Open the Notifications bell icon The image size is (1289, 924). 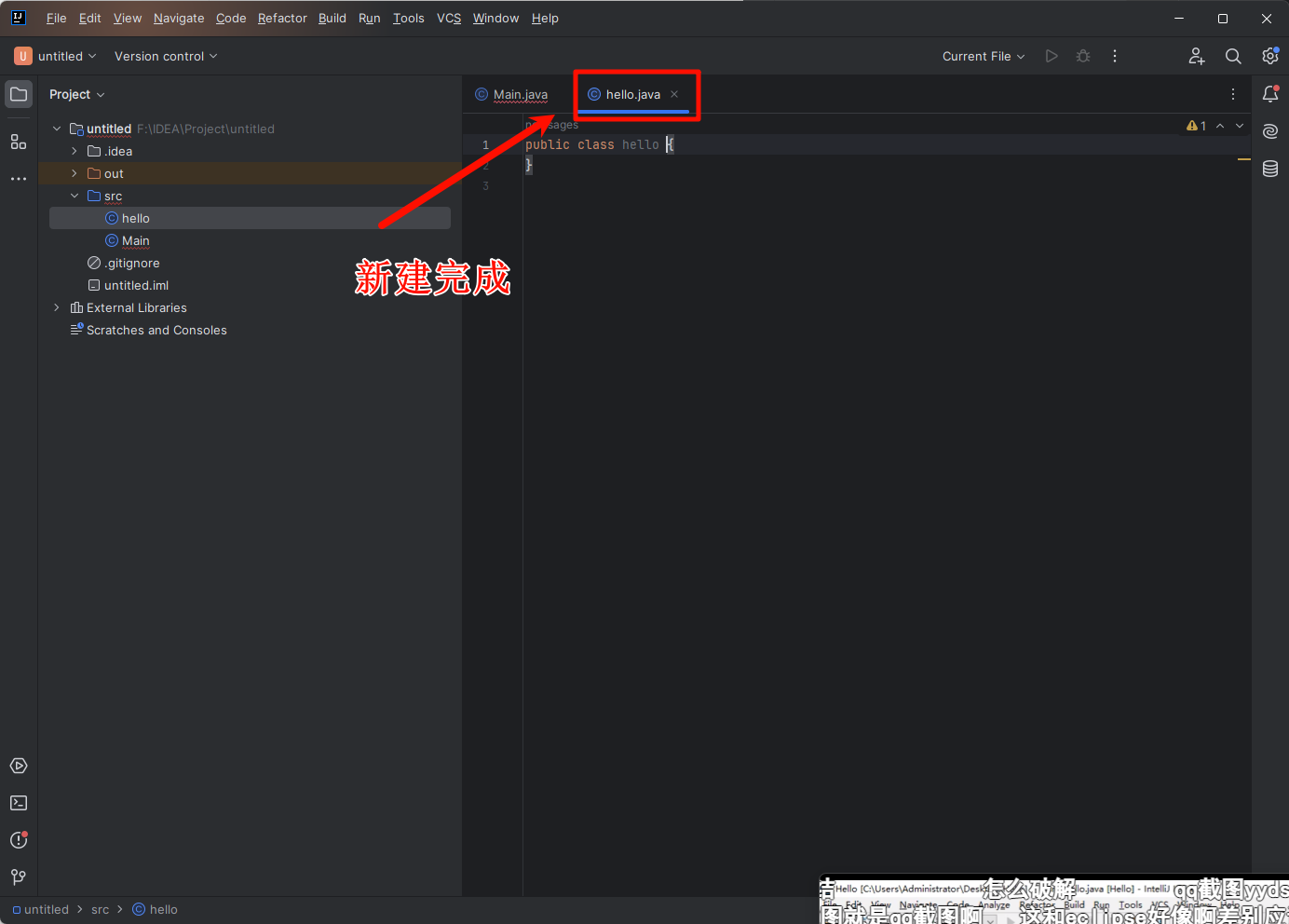click(1270, 94)
